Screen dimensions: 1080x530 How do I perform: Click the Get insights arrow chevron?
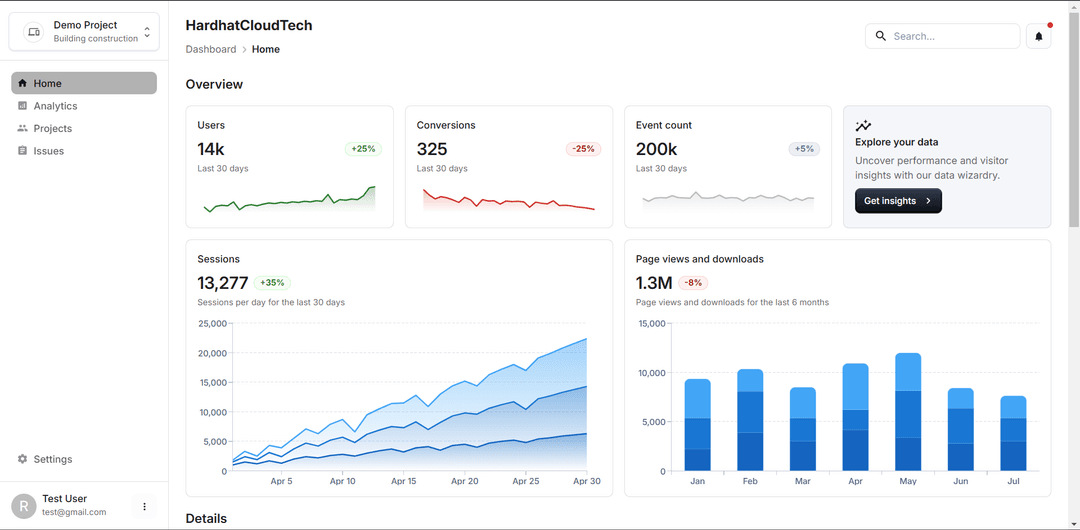point(928,201)
